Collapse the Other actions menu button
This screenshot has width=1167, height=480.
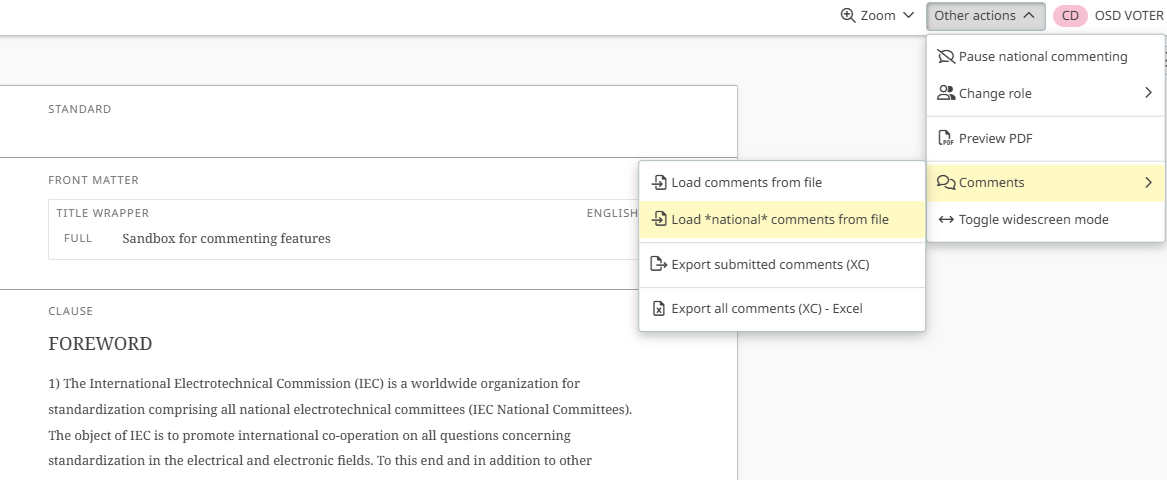[x=985, y=16]
